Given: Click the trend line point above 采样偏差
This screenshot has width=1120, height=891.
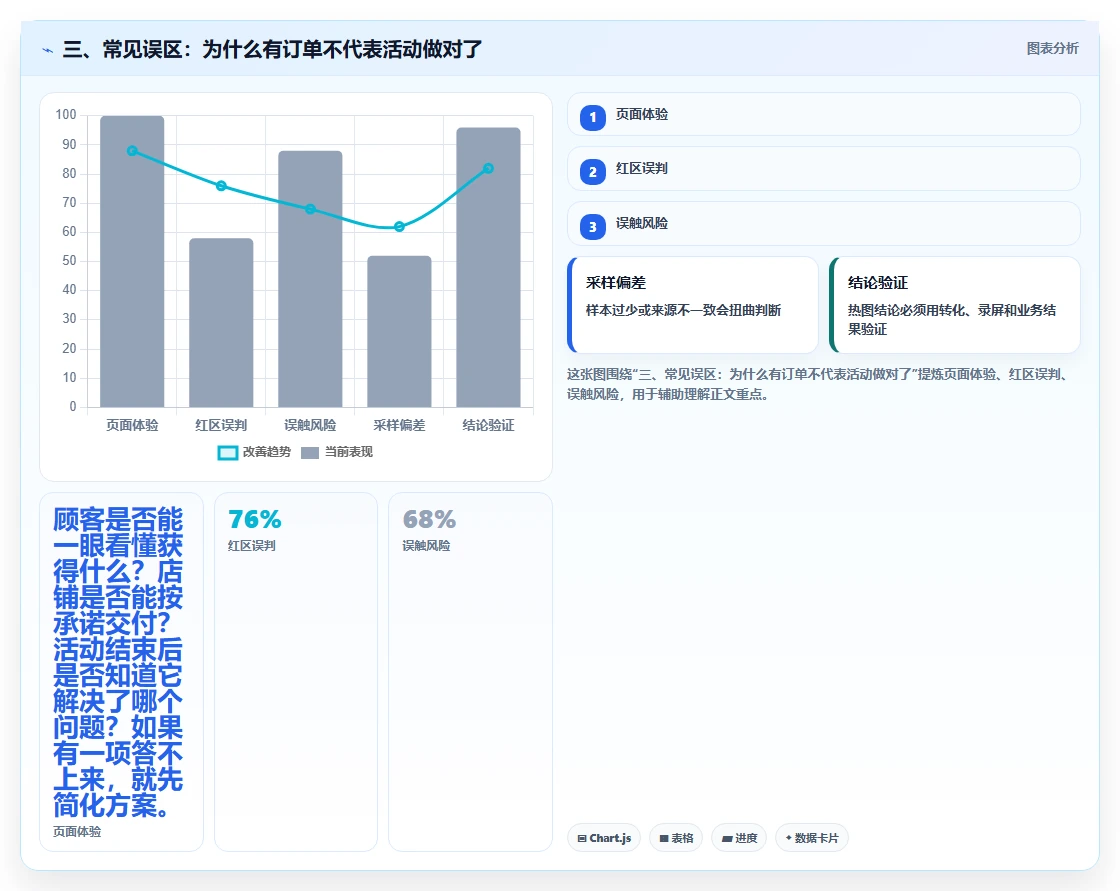Looking at the screenshot, I should [x=399, y=227].
